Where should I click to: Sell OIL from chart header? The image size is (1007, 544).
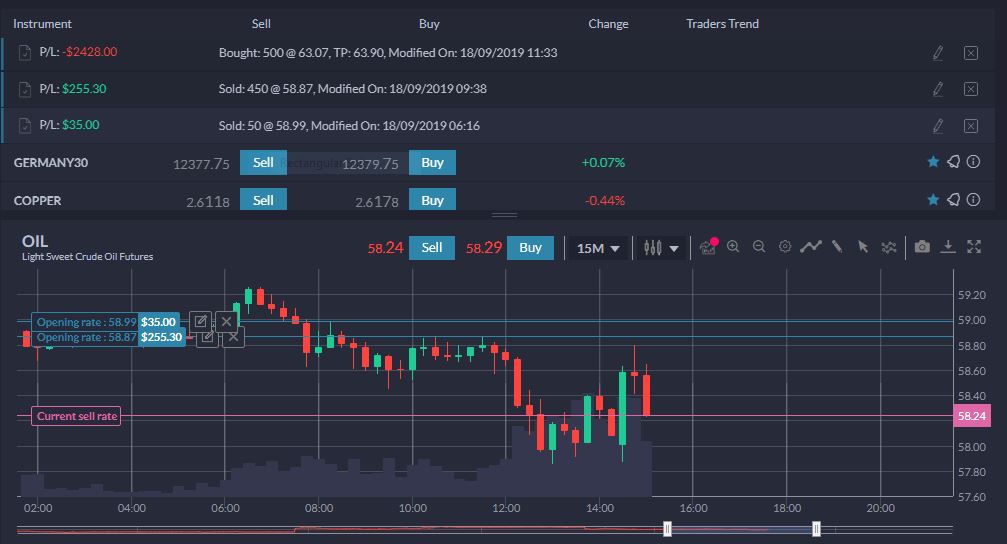[x=432, y=247]
